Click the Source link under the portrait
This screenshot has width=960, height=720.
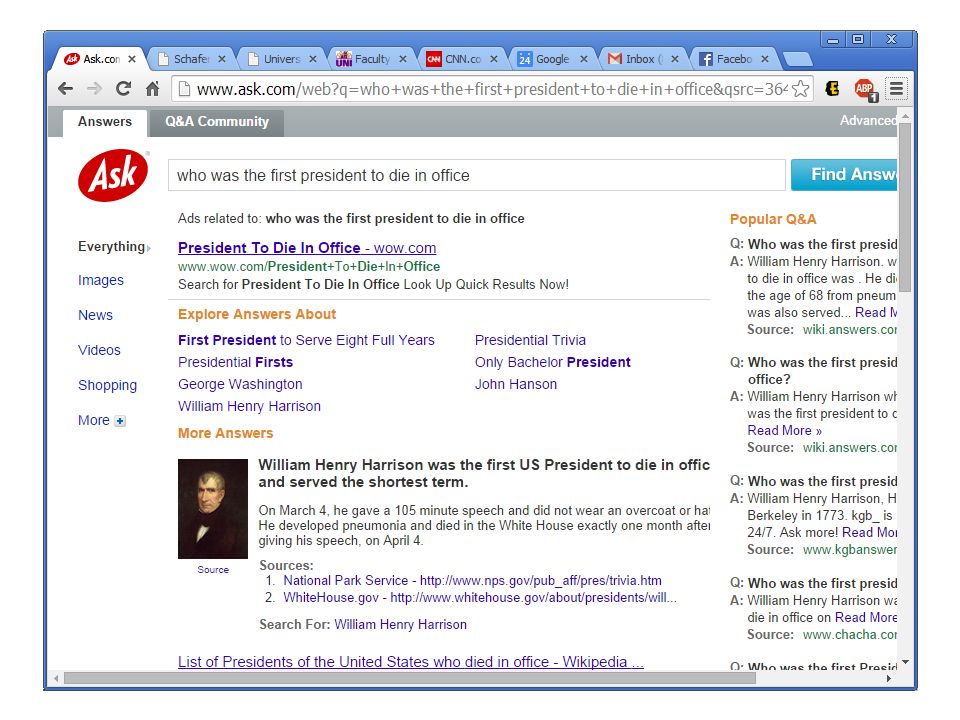click(213, 569)
